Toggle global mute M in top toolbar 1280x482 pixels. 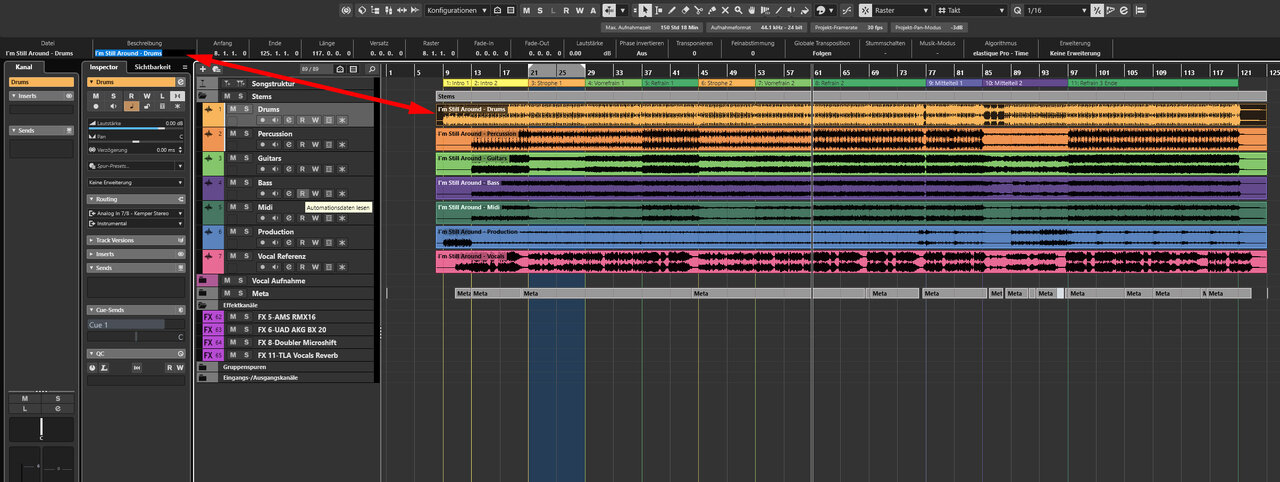526,10
